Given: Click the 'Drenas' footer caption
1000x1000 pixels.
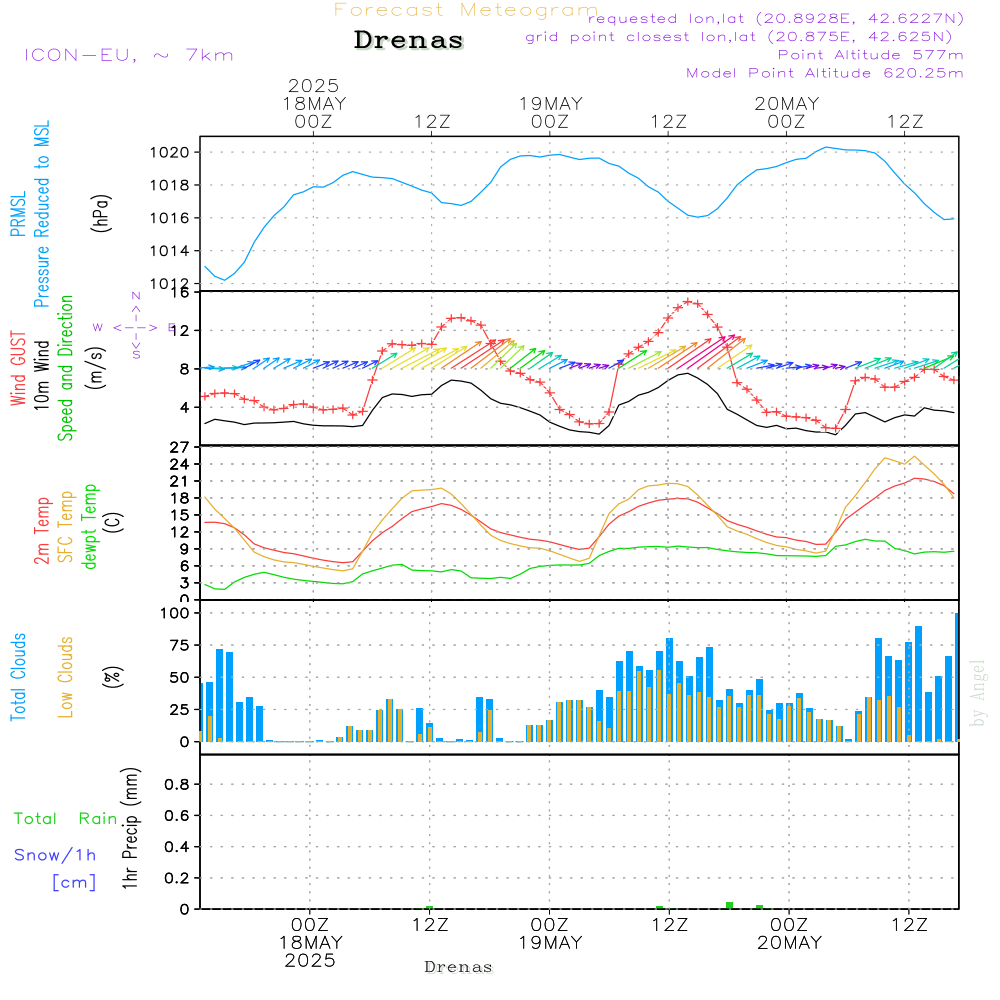Looking at the screenshot, I should coord(458,967).
